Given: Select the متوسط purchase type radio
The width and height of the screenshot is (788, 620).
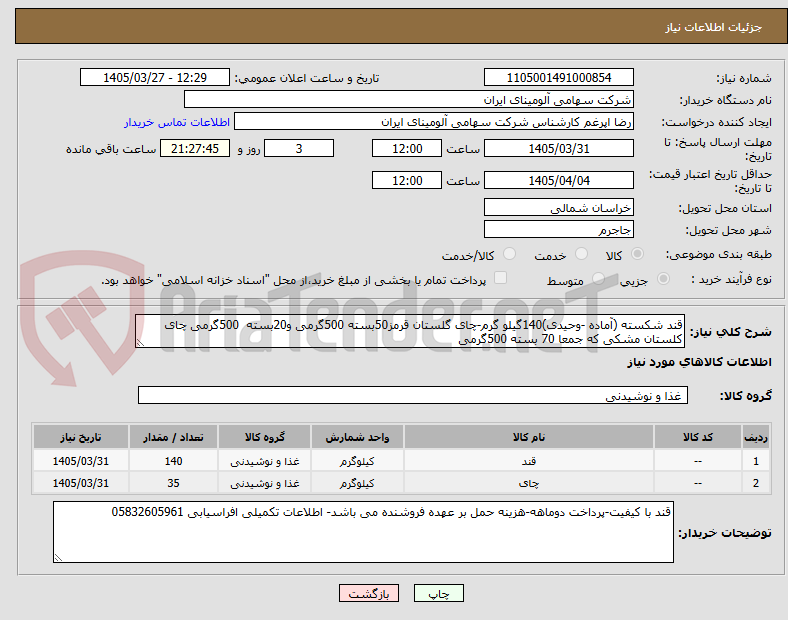Looking at the screenshot, I should pos(598,278).
